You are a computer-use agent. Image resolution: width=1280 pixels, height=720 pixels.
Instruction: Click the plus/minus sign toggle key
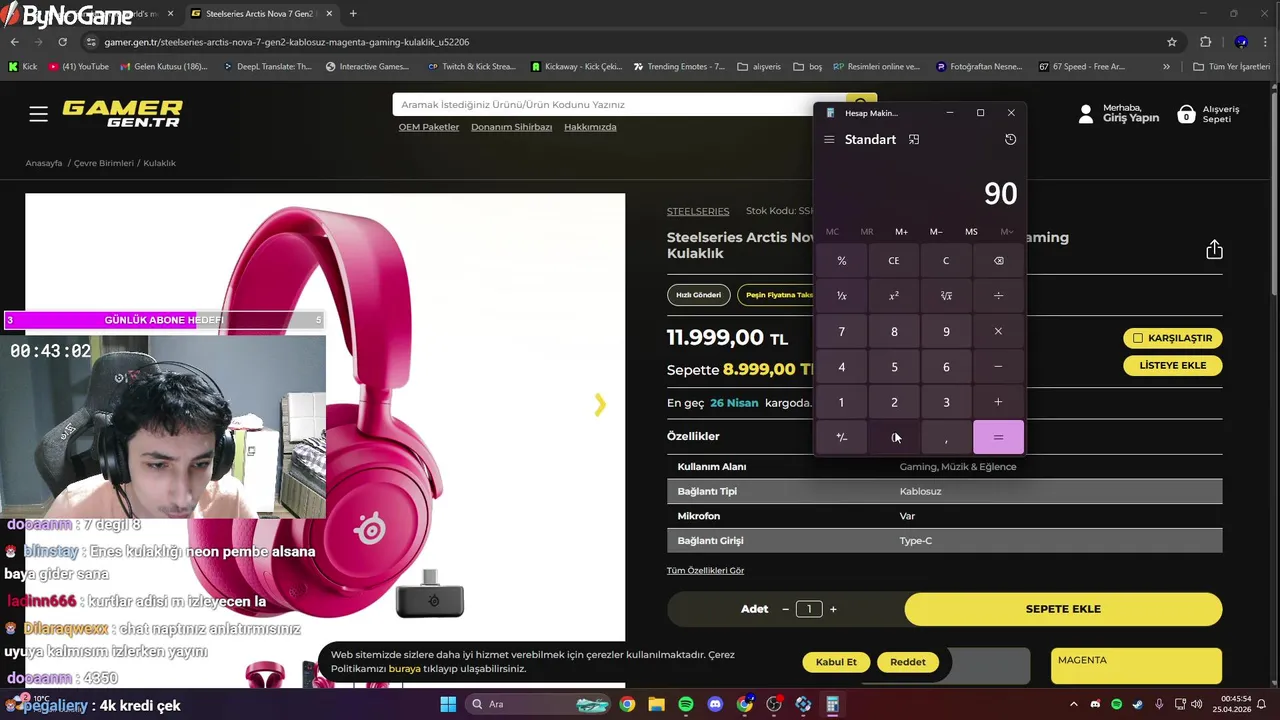(x=842, y=437)
